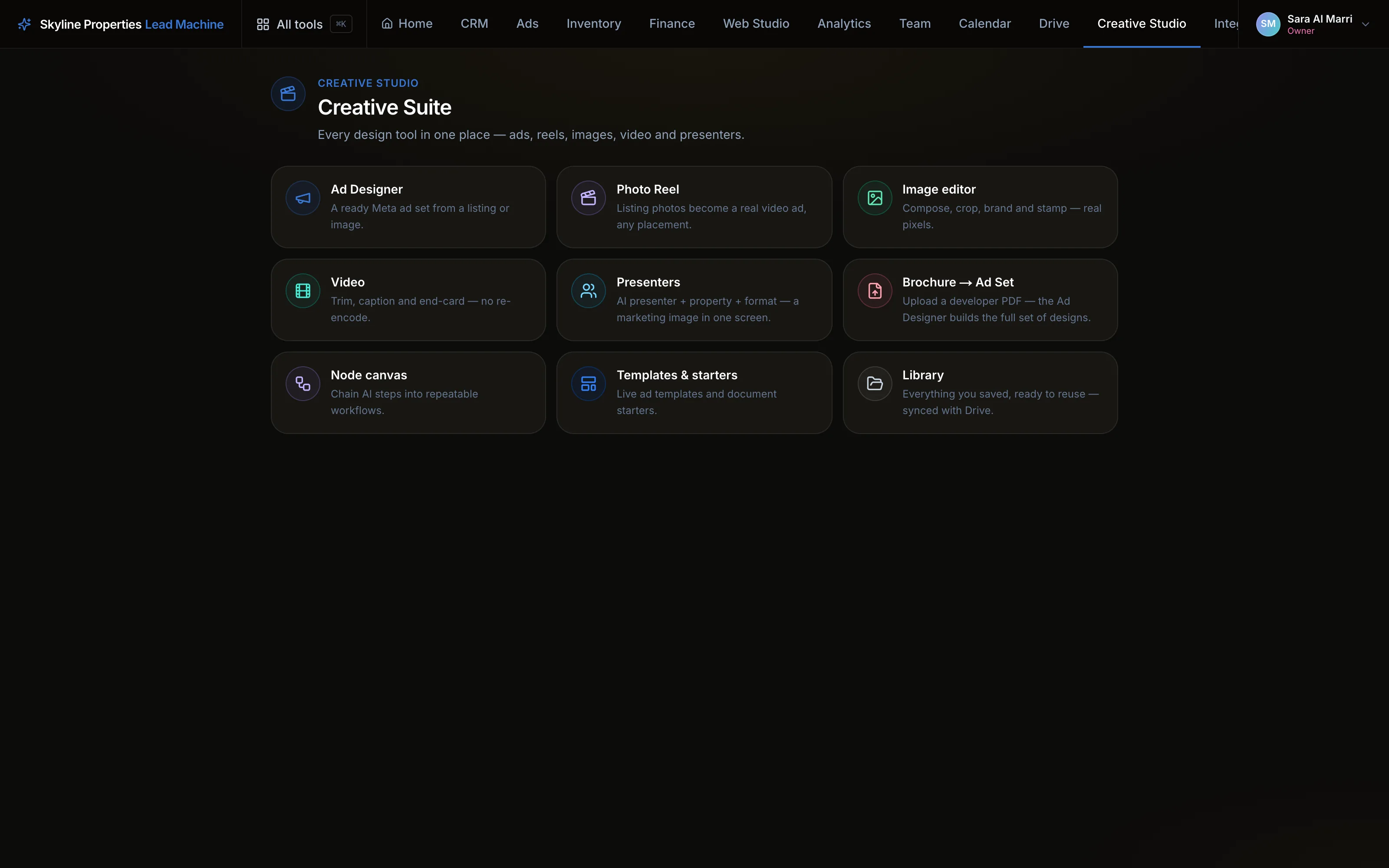The height and width of the screenshot is (868, 1389).
Task: Open the All tools launcher
Action: 304,24
